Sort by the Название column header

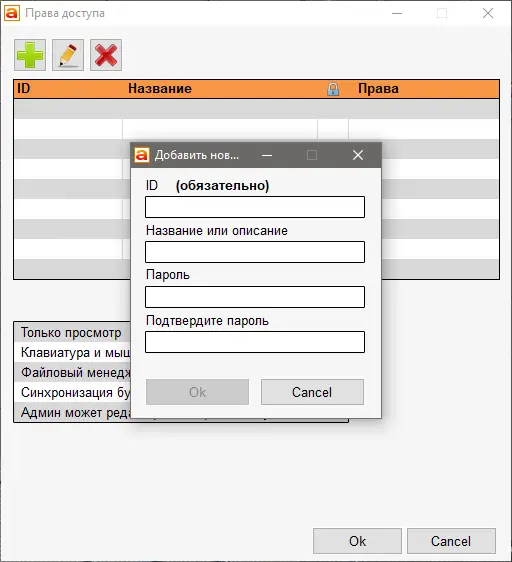(160, 89)
